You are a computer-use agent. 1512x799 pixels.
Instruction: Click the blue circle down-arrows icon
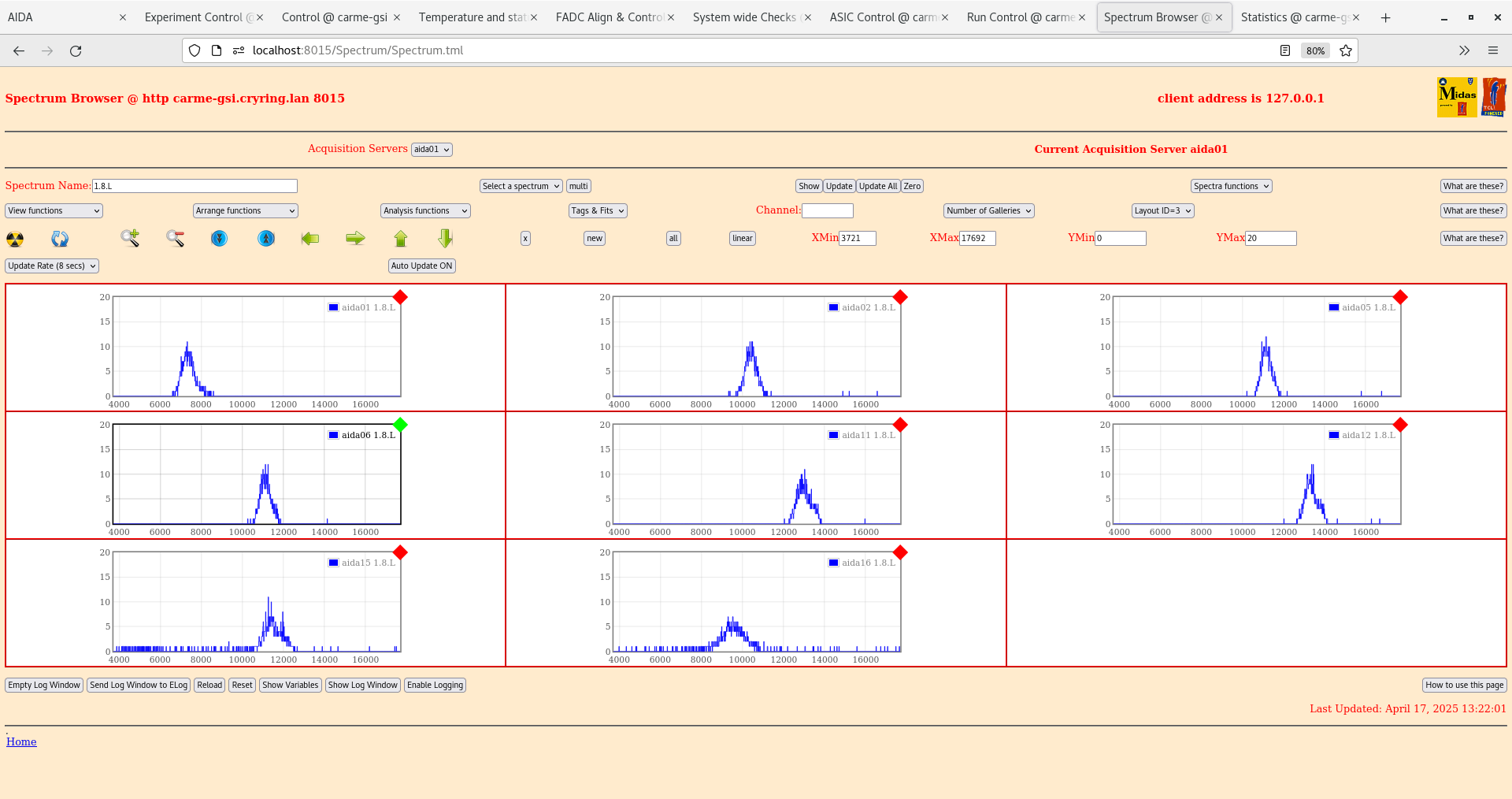pyautogui.click(x=220, y=238)
